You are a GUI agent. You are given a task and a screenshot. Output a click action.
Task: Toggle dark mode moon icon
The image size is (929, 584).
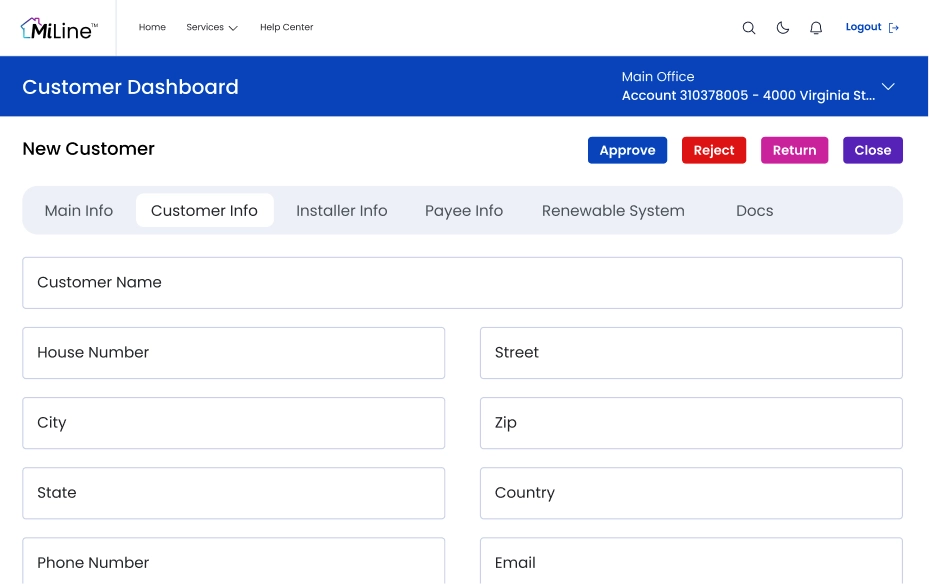783,28
